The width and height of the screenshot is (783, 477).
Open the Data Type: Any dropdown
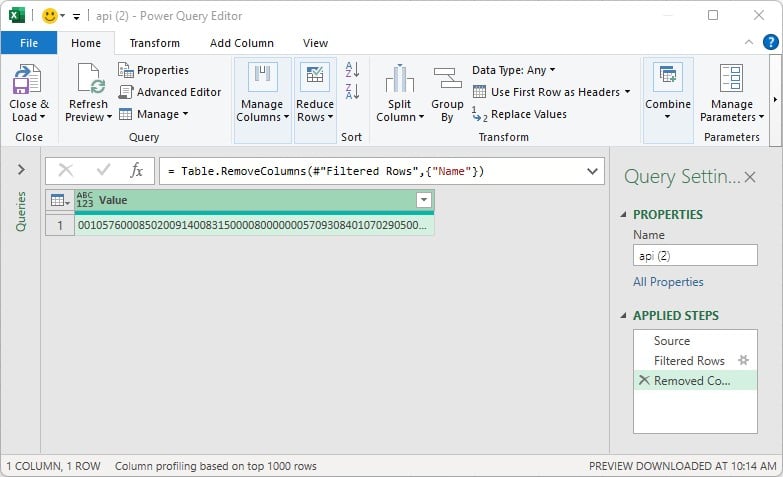pos(514,70)
